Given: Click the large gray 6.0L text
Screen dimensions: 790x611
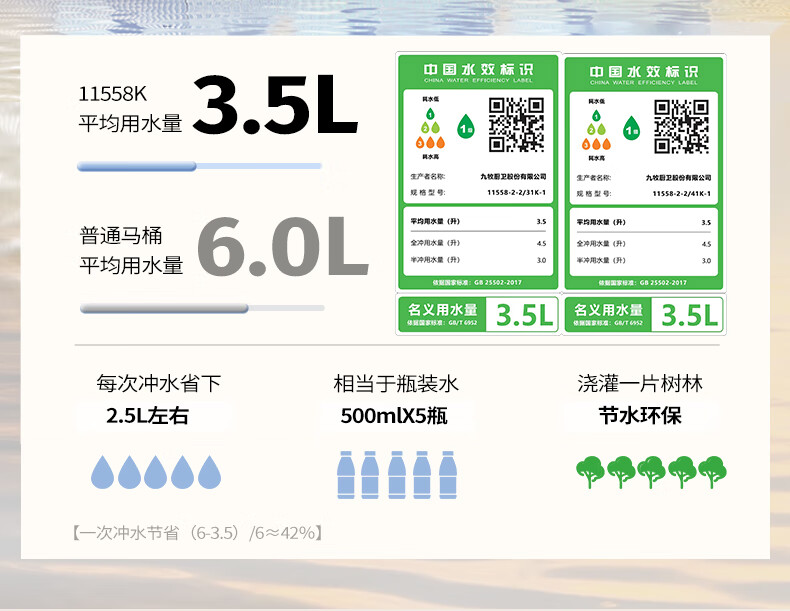Looking at the screenshot, I should click(x=282, y=249).
